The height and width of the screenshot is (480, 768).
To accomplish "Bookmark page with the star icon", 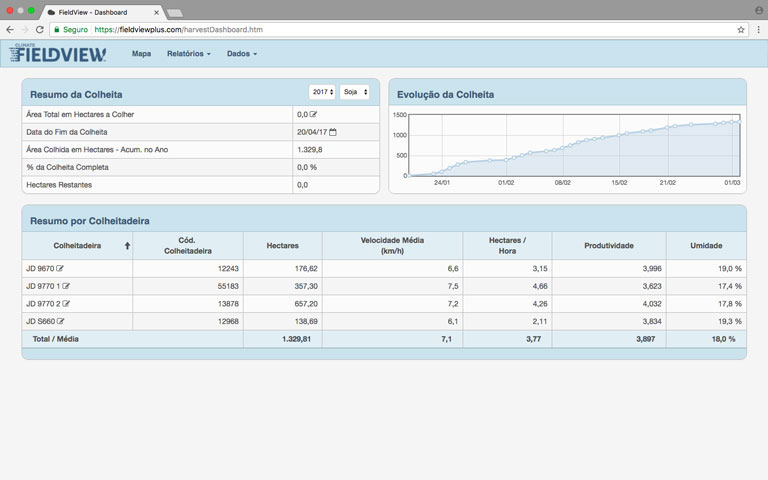I will 741,29.
